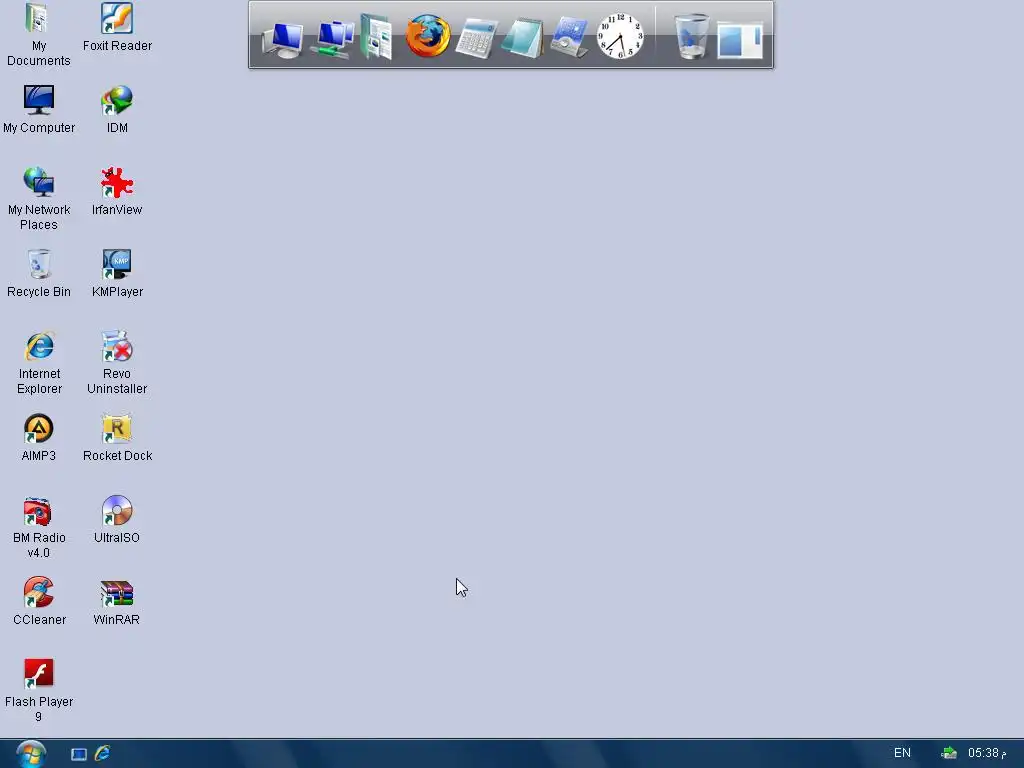Screen dimensions: 1024x768
Task: Select My Network Places desktop icon
Action: [39, 198]
